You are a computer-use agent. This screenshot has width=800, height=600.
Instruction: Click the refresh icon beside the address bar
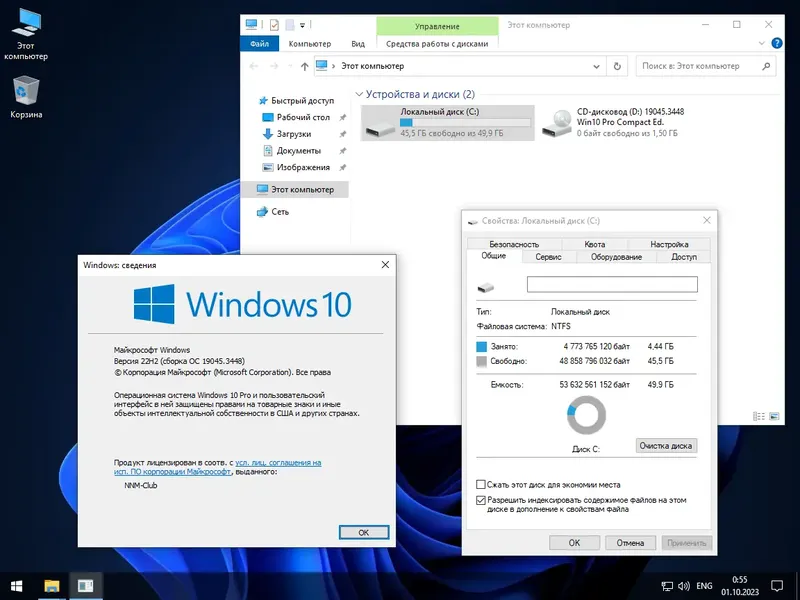(x=618, y=66)
